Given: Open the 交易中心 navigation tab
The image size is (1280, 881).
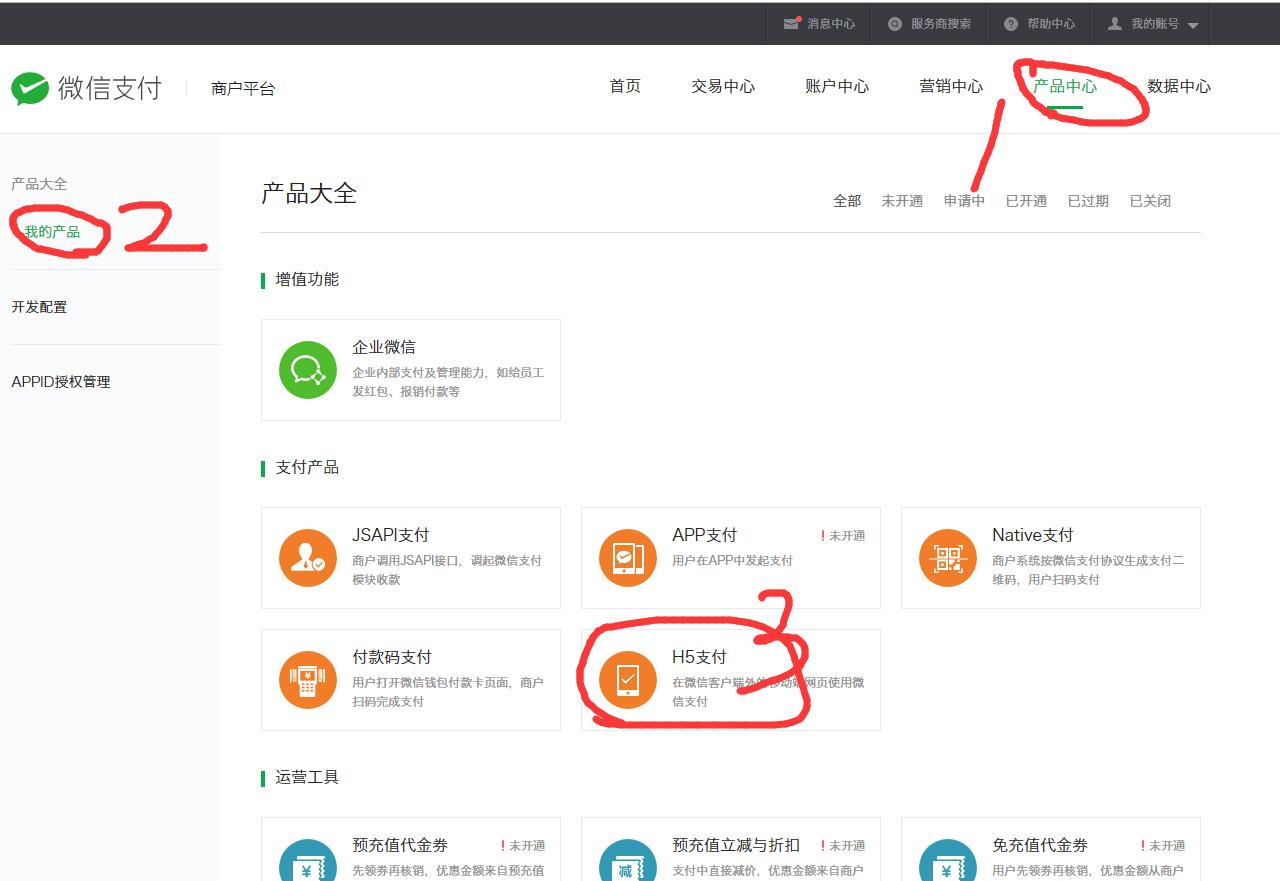Looking at the screenshot, I should pyautogui.click(x=723, y=86).
